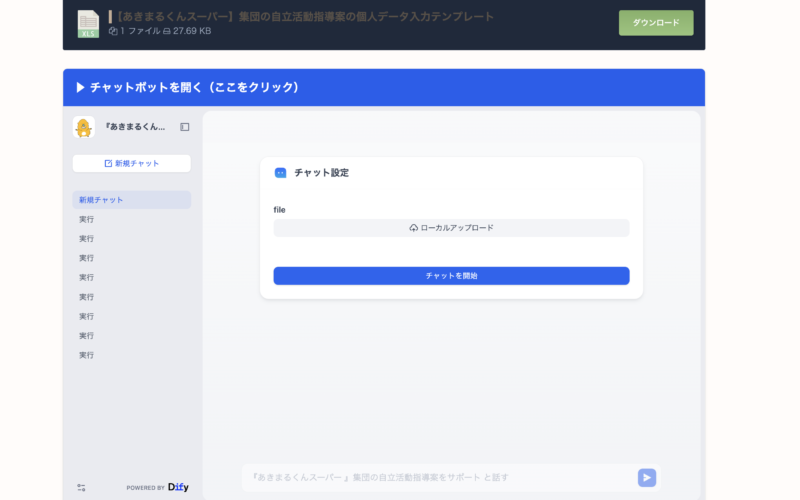Focus the chat message input field

click(x=435, y=478)
